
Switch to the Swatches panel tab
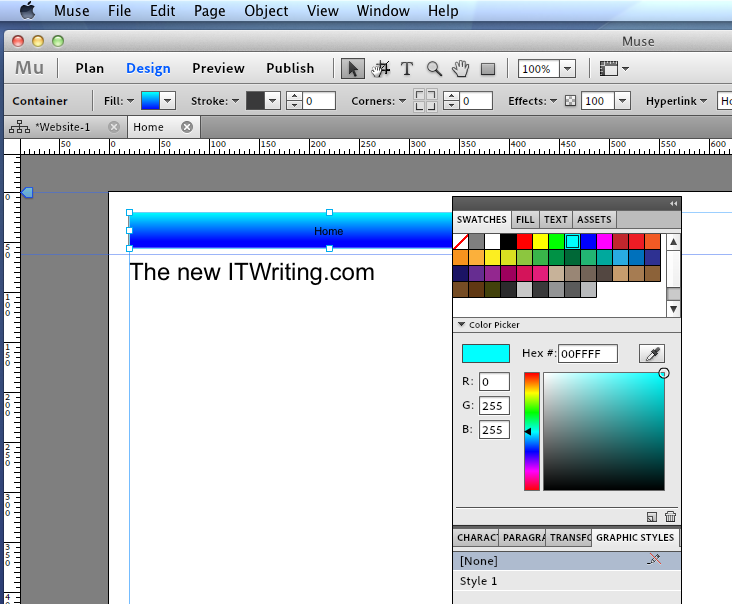pyautogui.click(x=481, y=219)
